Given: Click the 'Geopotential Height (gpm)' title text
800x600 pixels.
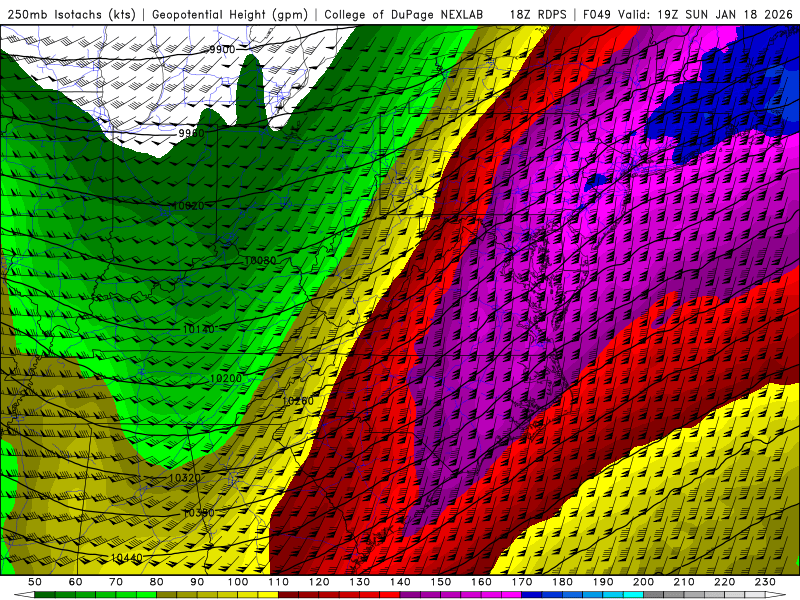Looking at the screenshot, I should point(230,14).
